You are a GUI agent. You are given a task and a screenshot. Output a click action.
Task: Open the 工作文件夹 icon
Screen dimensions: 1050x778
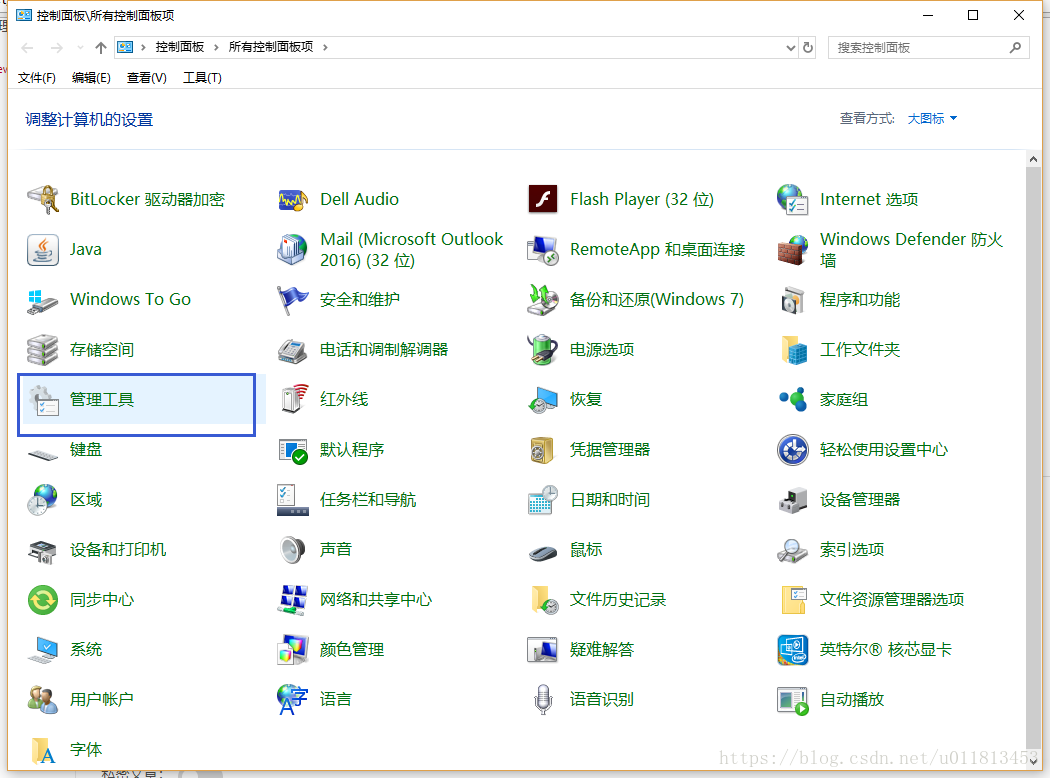[x=793, y=349]
